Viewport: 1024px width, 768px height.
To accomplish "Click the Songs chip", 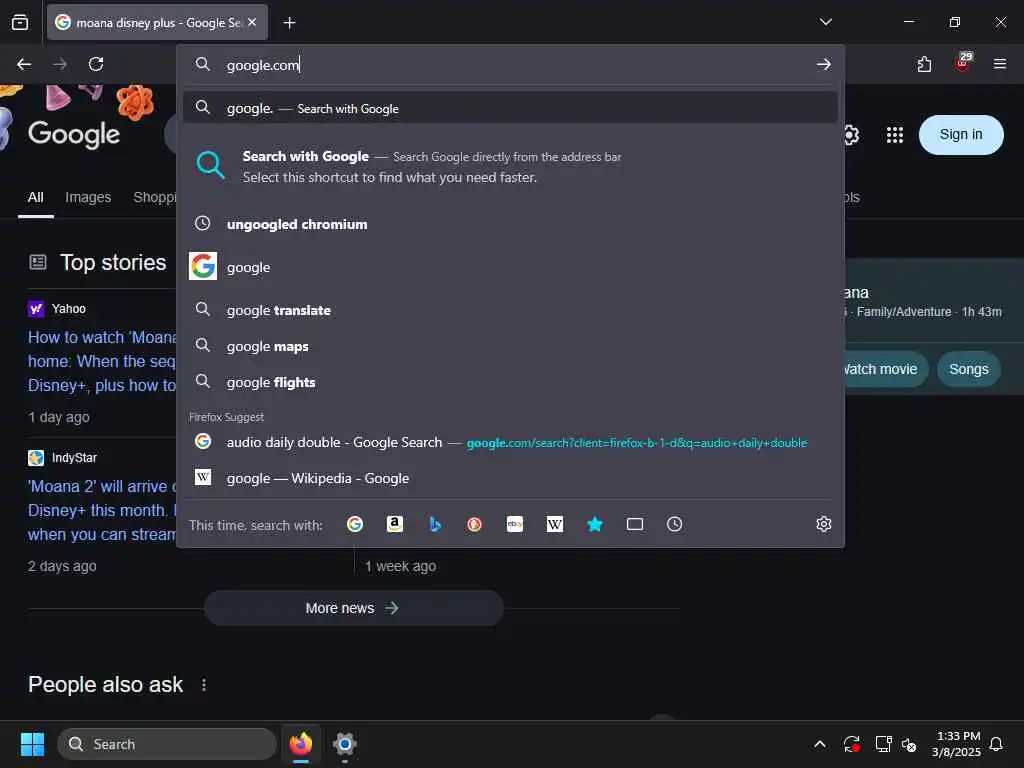I will 968,369.
